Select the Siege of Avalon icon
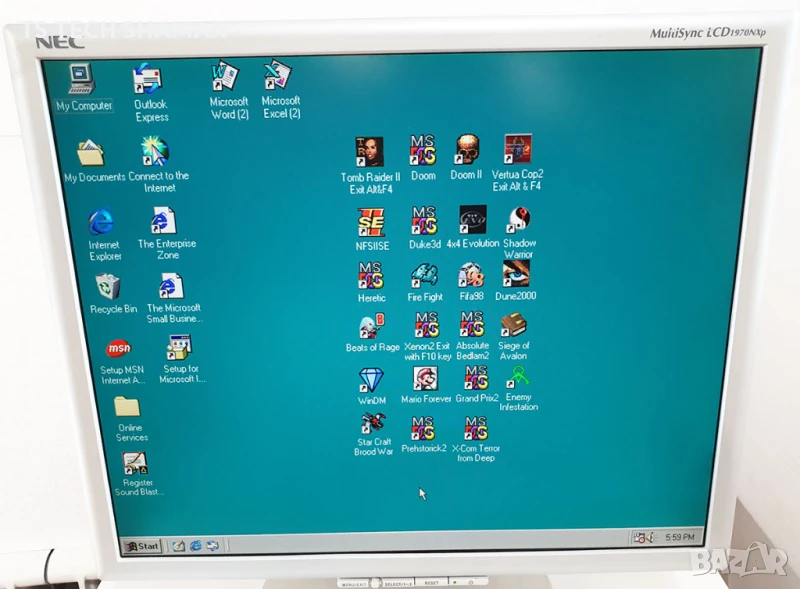 pos(514,325)
